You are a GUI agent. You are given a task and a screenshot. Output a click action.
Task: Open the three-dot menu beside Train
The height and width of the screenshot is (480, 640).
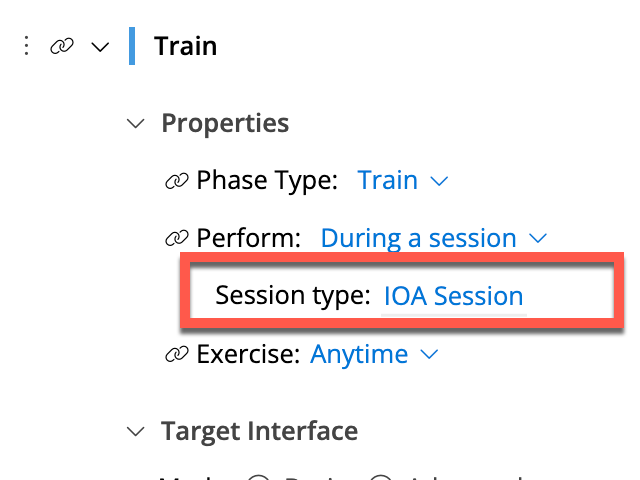tap(26, 46)
